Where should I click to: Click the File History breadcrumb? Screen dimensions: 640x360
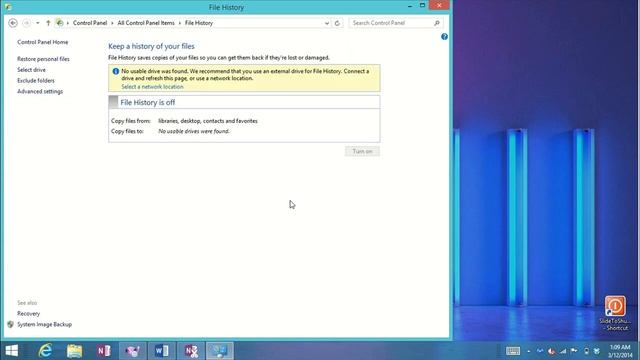199,23
